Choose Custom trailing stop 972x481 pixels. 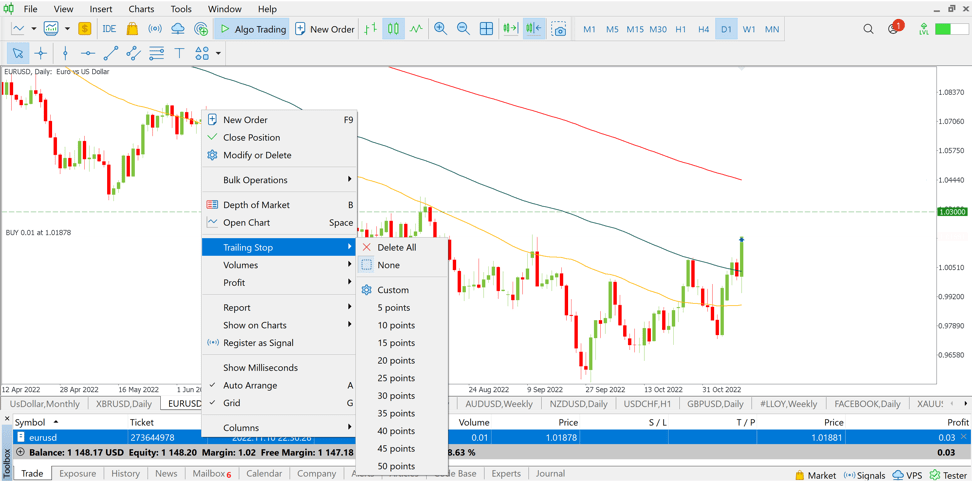click(402, 289)
